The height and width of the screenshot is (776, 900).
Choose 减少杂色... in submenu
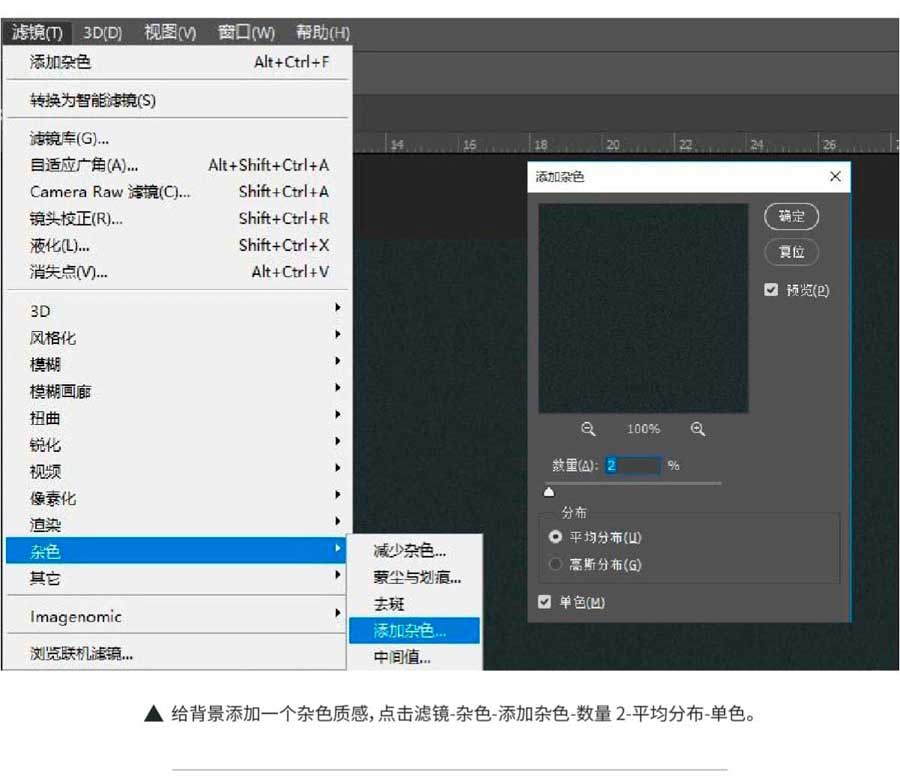point(414,550)
